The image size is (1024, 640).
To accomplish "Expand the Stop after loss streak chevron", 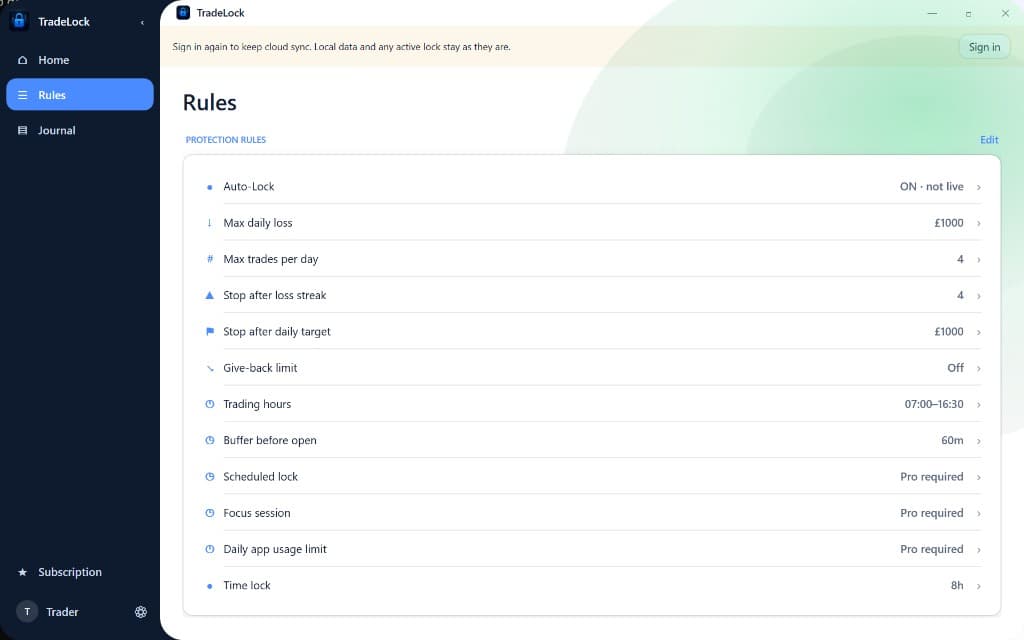I will 978,296.
